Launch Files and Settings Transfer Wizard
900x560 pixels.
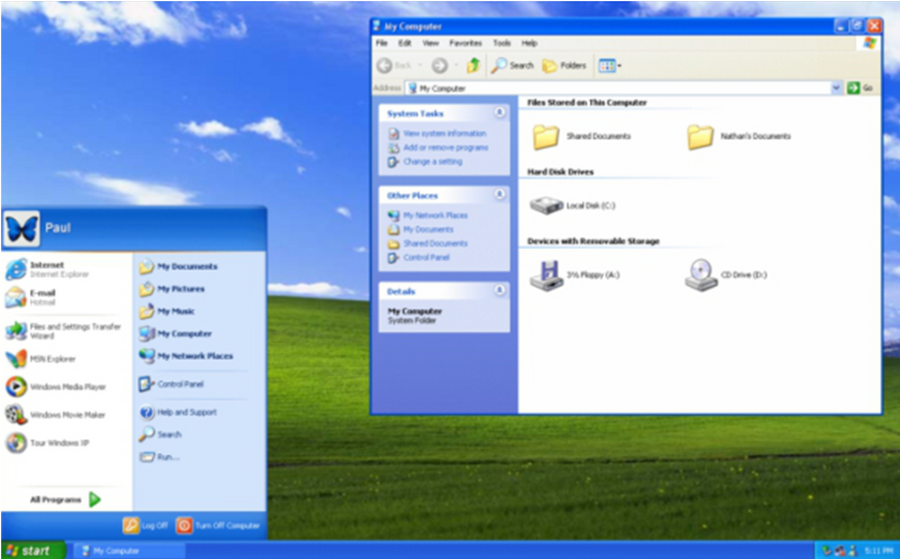(63, 330)
